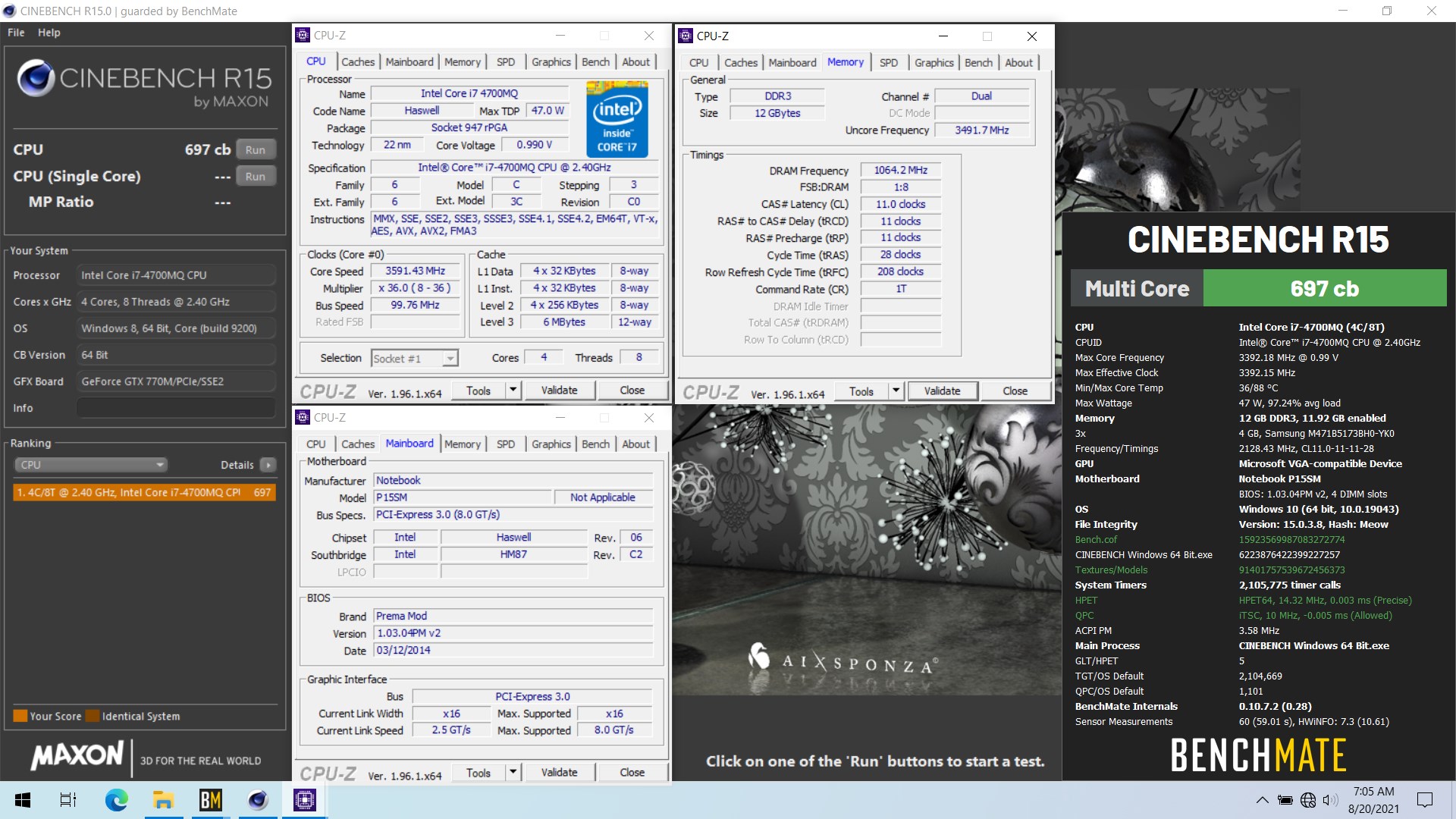Click DRAM Frequency value 1064.2 MHz
The image size is (1456, 819).
(x=901, y=171)
